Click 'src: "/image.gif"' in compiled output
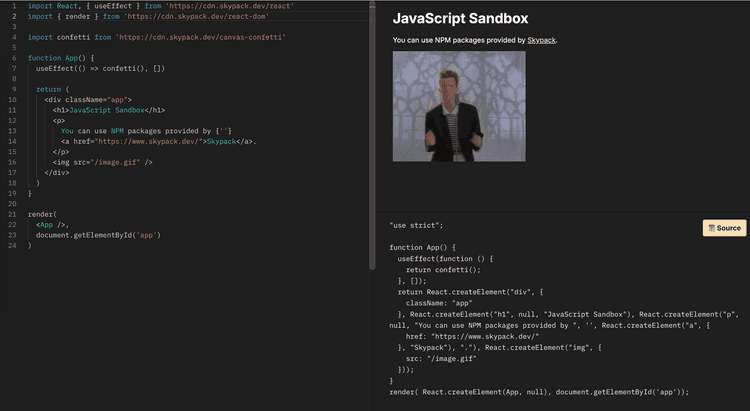This screenshot has width=750, height=411. pos(441,358)
